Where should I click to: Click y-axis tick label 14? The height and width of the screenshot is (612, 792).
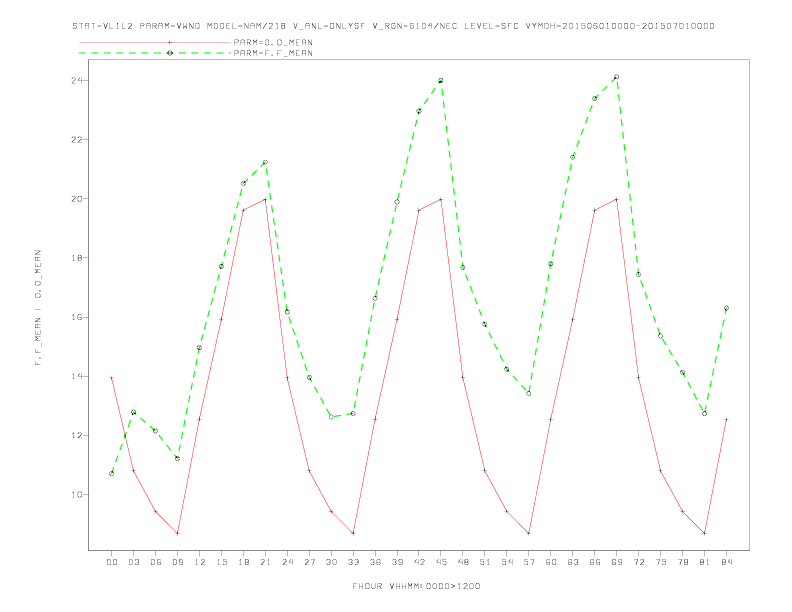77,376
